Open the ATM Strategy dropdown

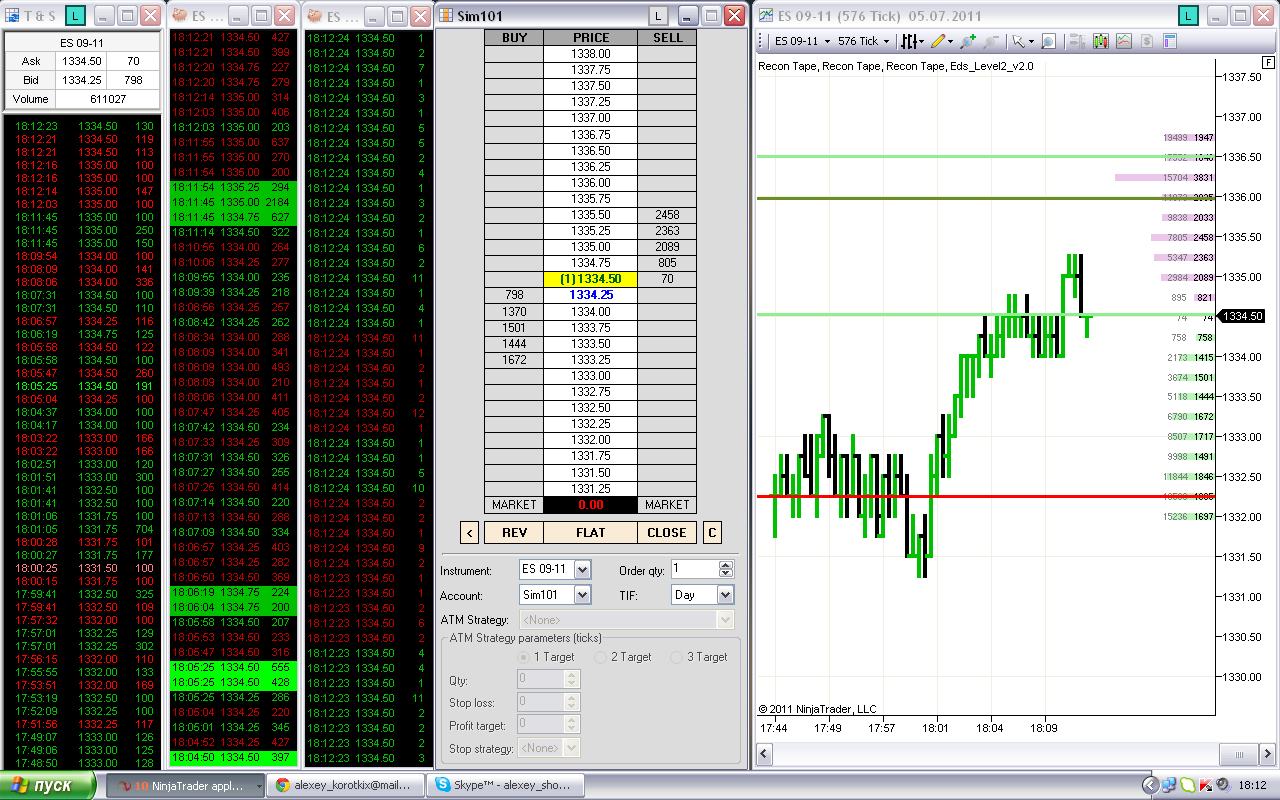click(626, 619)
